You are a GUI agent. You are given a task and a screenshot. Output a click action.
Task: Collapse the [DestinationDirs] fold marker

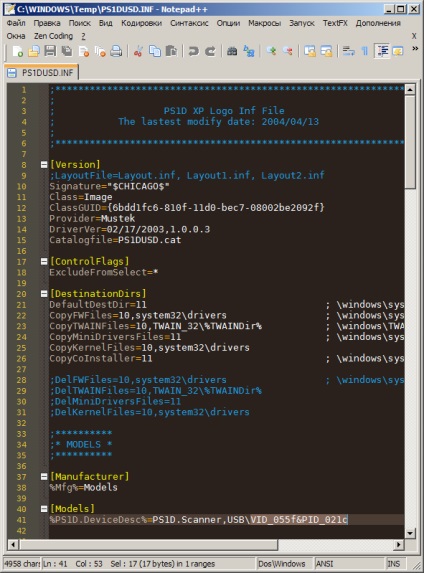click(44, 294)
